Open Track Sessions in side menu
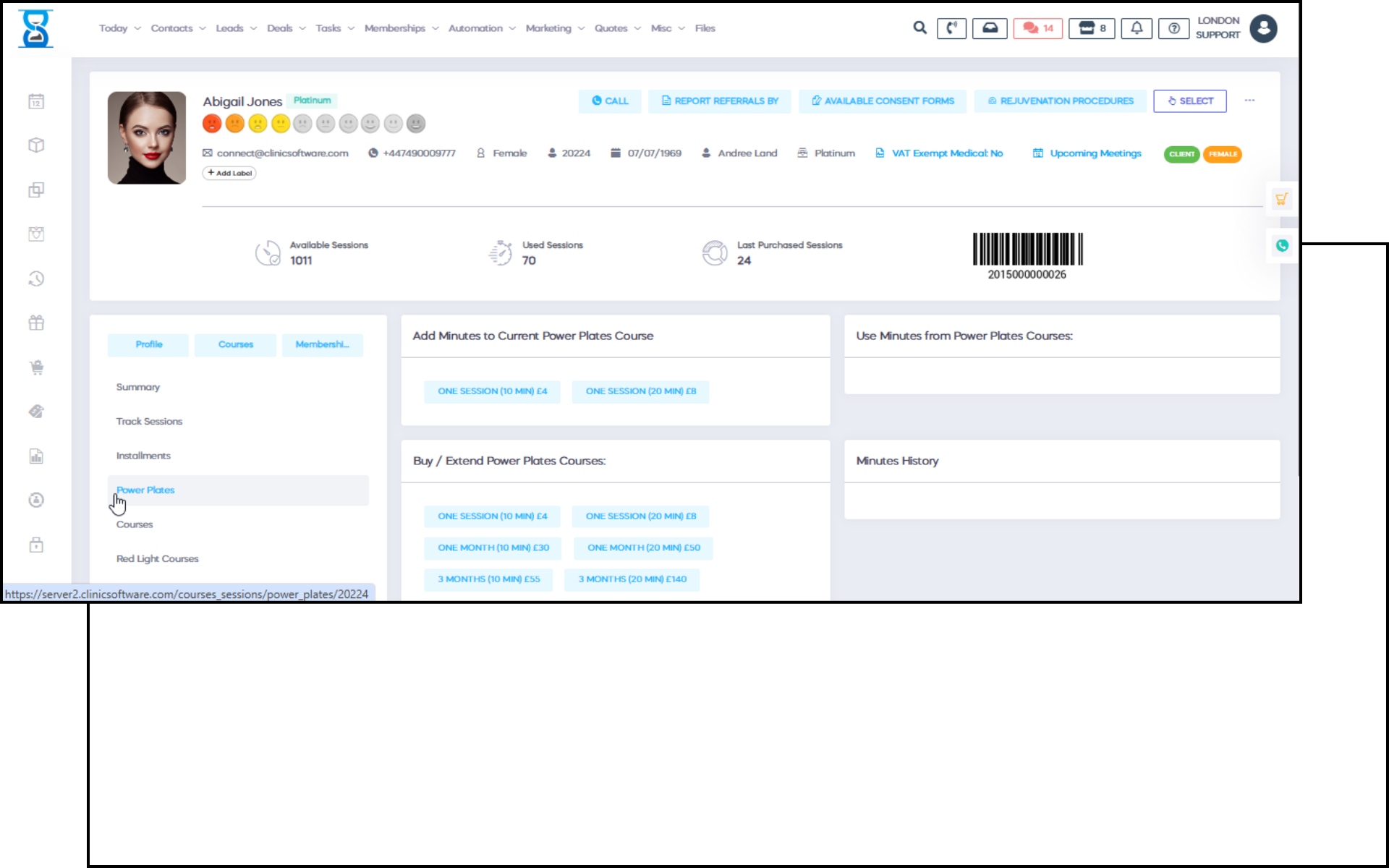 [x=149, y=422]
